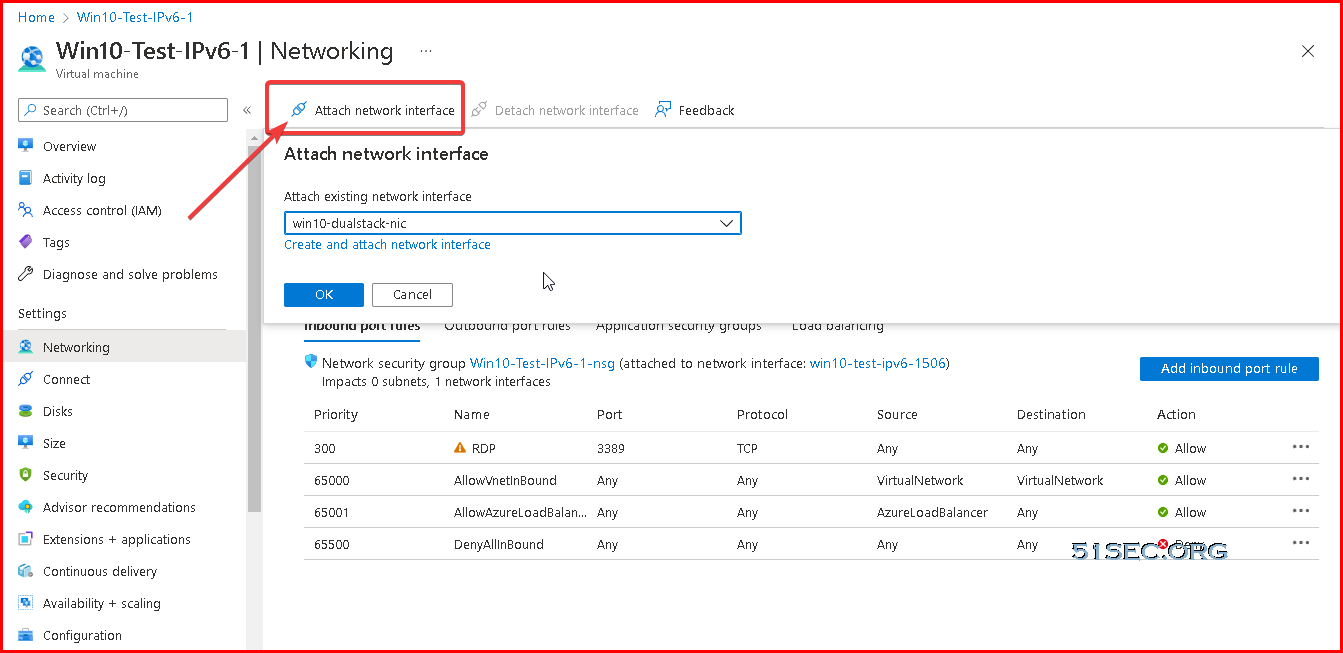Click Create and attach network interface link
1343x653 pixels.
[x=387, y=244]
